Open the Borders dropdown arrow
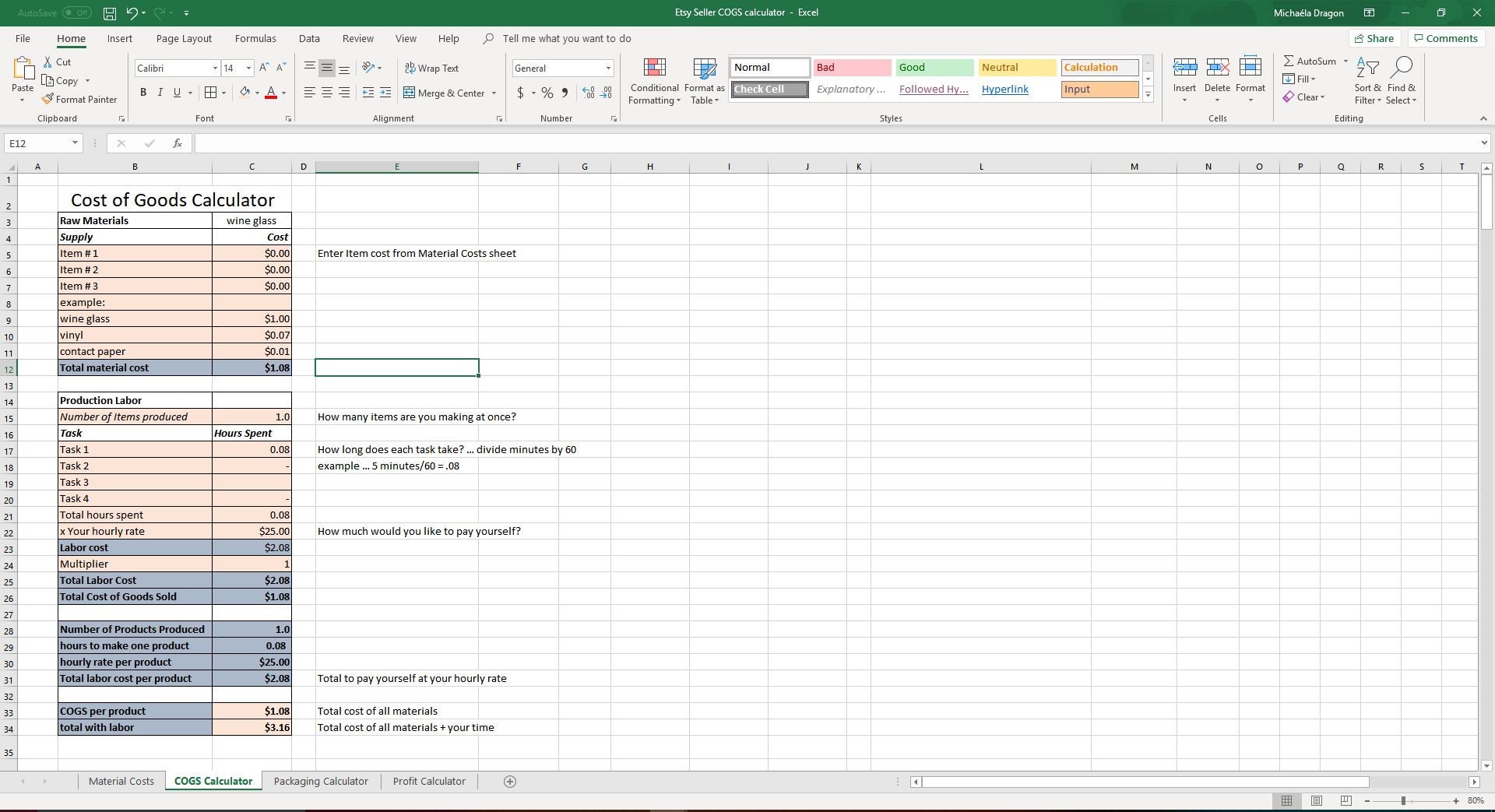Viewport: 1495px width, 812px height. pyautogui.click(x=224, y=92)
